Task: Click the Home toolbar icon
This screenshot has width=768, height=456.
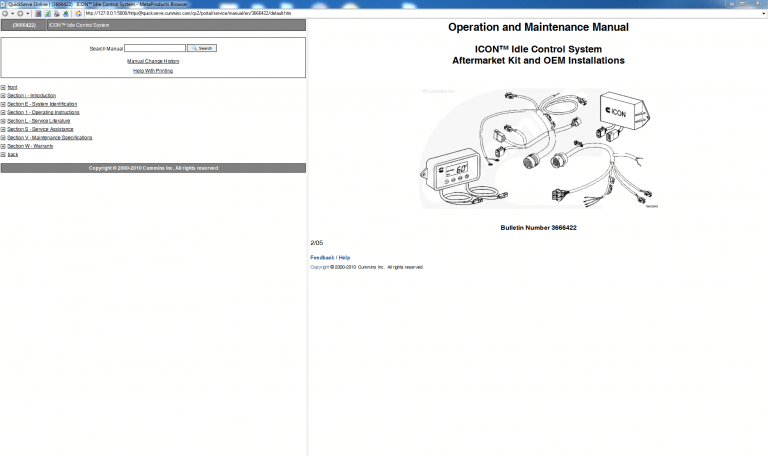Action: 78,14
